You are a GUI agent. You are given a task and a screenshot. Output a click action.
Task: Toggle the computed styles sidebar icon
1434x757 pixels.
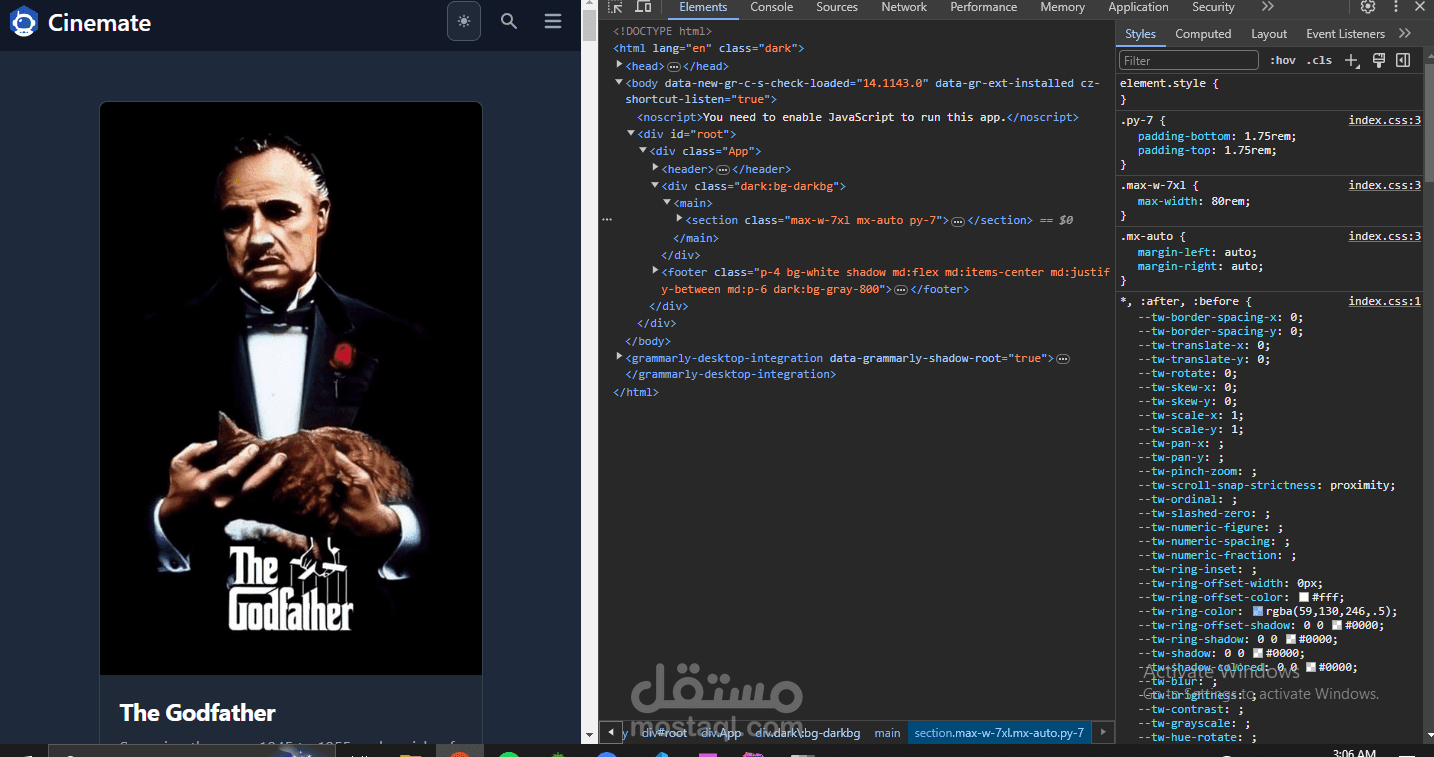click(1403, 60)
